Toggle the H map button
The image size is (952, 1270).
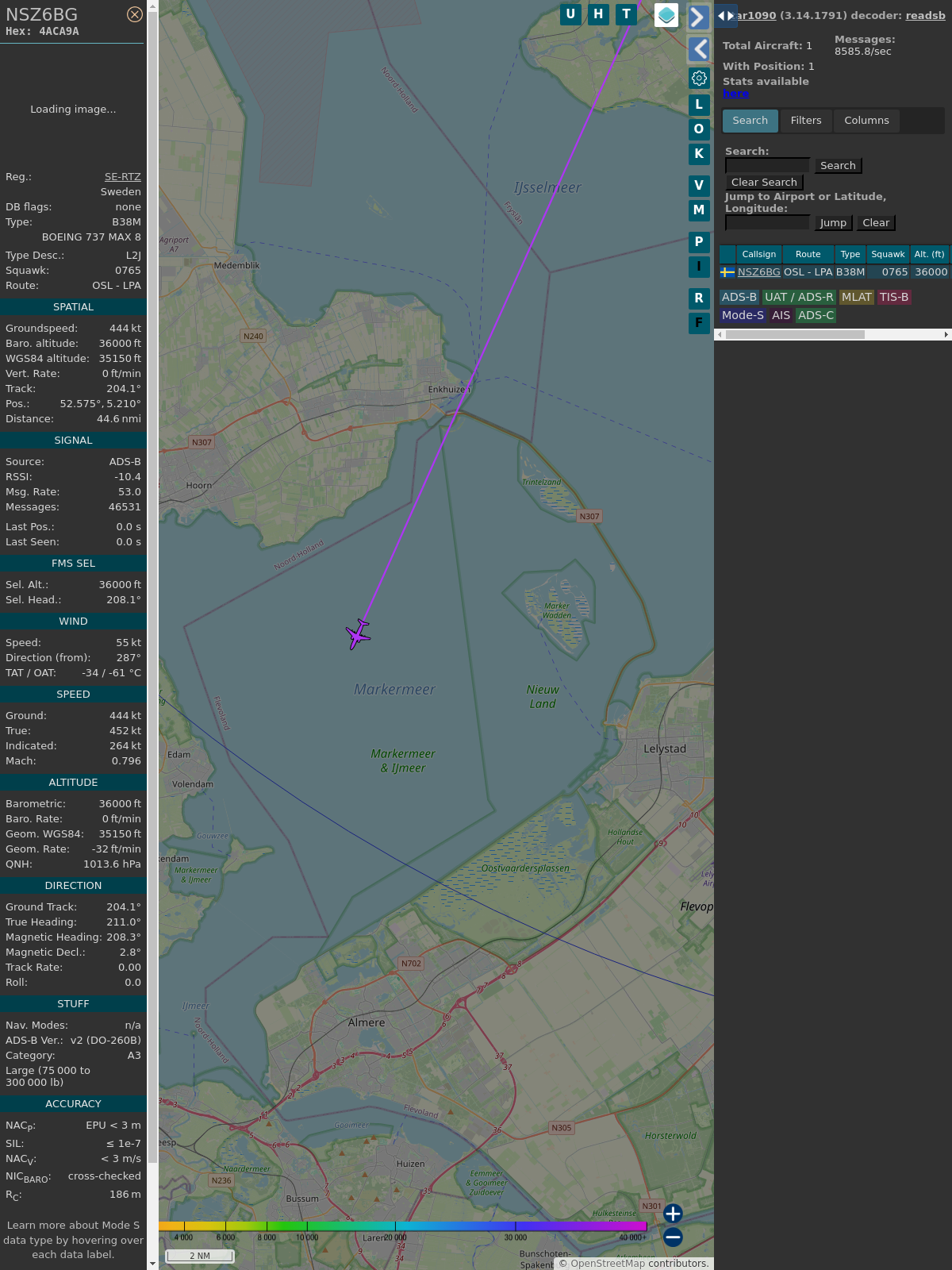(598, 14)
